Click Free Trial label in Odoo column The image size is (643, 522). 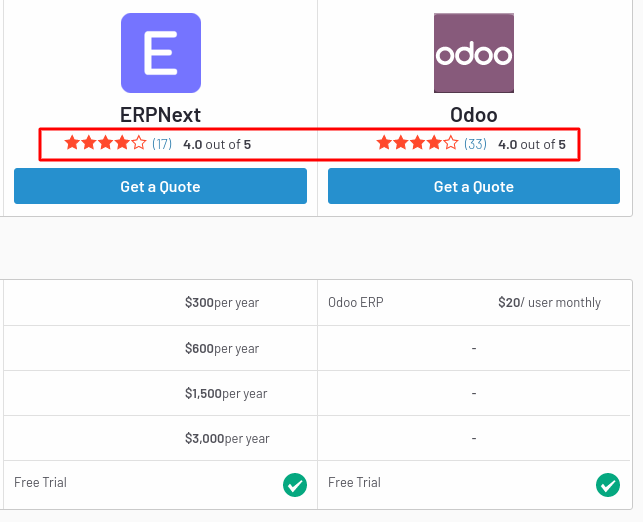[354, 483]
